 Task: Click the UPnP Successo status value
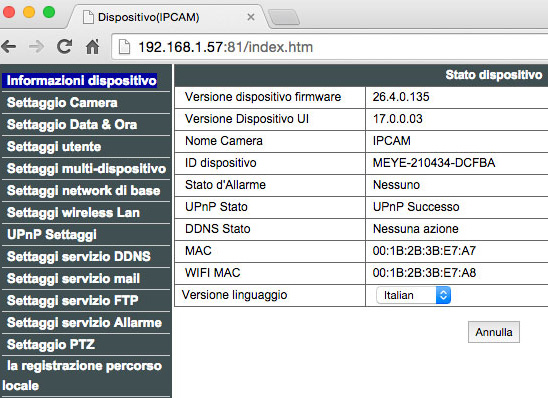(416, 207)
